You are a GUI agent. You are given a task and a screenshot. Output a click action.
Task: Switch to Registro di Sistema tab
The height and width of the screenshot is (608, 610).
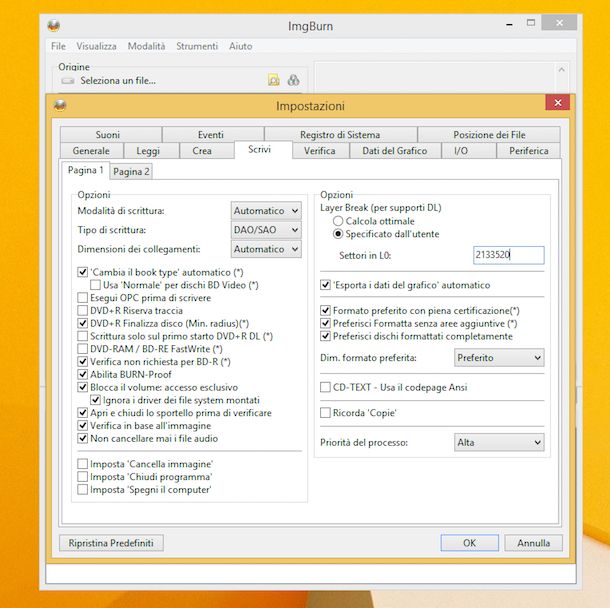click(341, 135)
